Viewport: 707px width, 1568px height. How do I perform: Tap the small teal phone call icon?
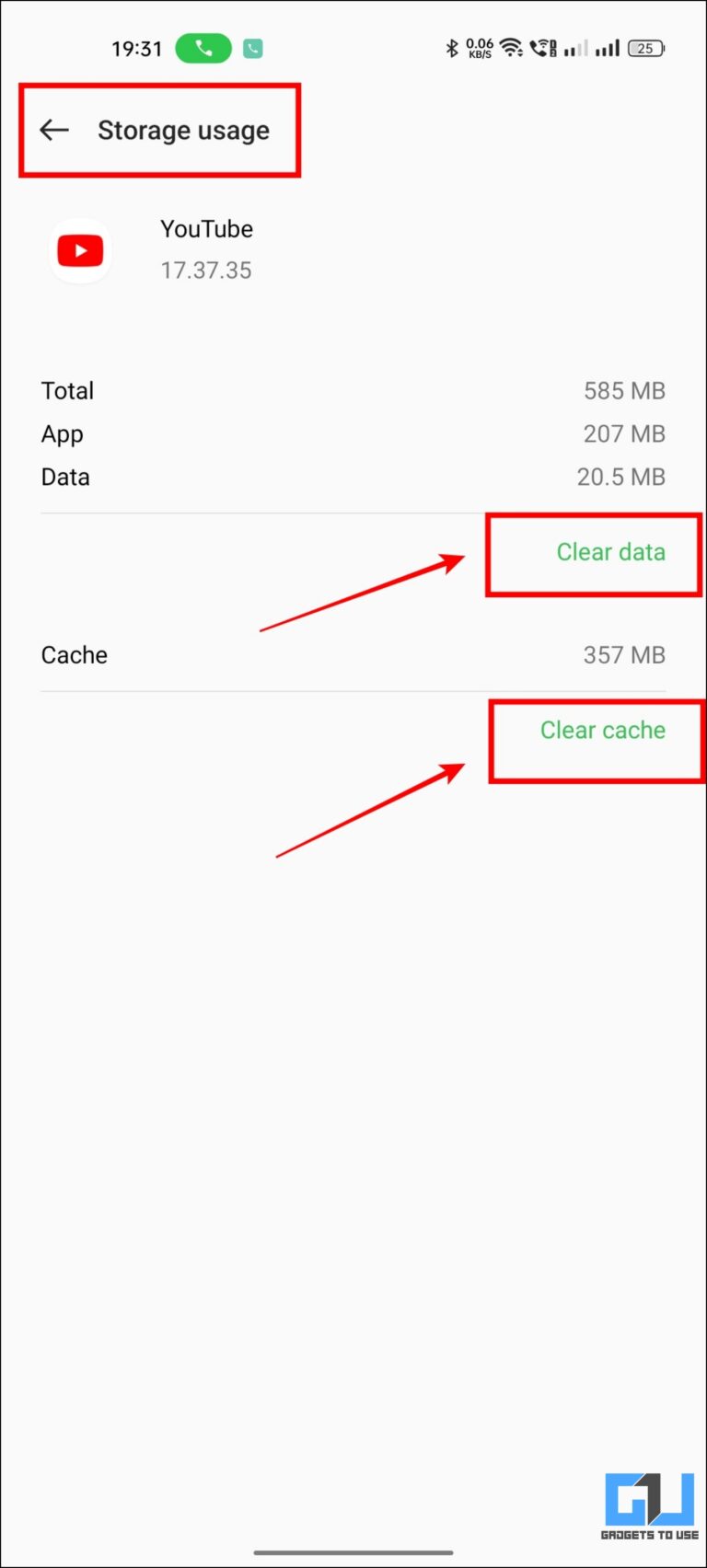252,48
